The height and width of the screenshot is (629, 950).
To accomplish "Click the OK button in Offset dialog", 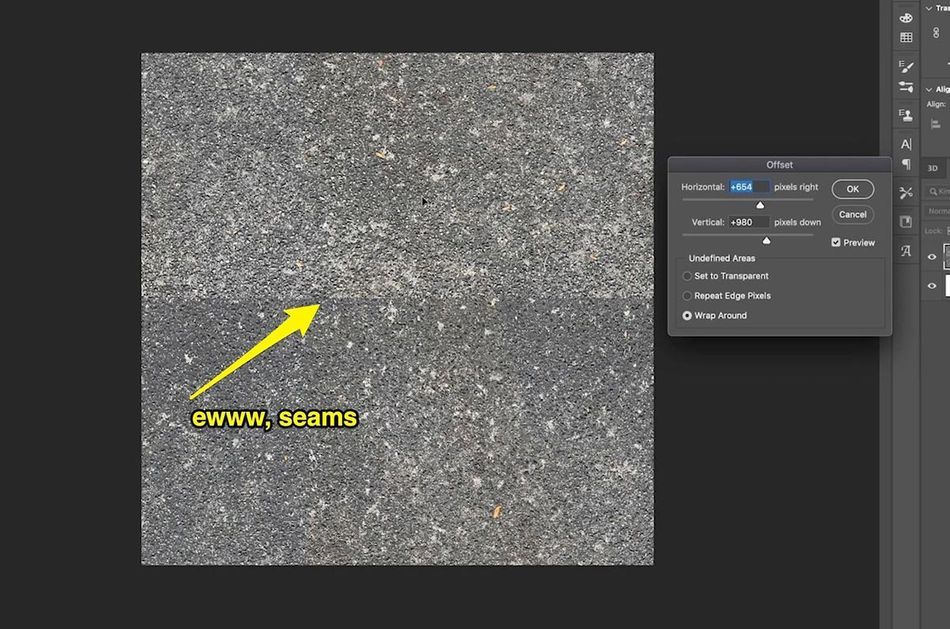I will (852, 189).
